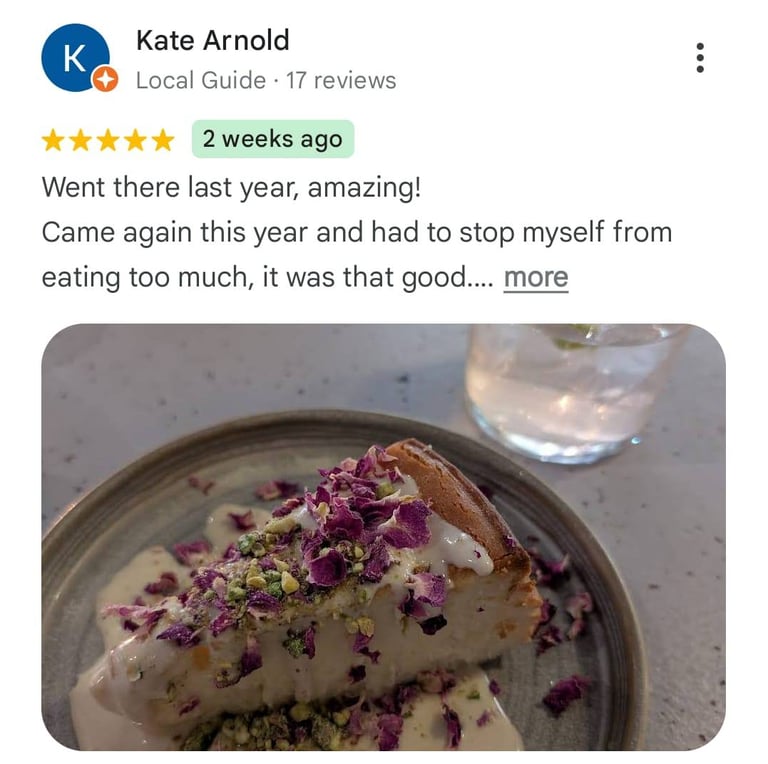Screen dimensions: 768x764
Task: Open the cheesecake review photo
Action: pyautogui.click(x=384, y=537)
